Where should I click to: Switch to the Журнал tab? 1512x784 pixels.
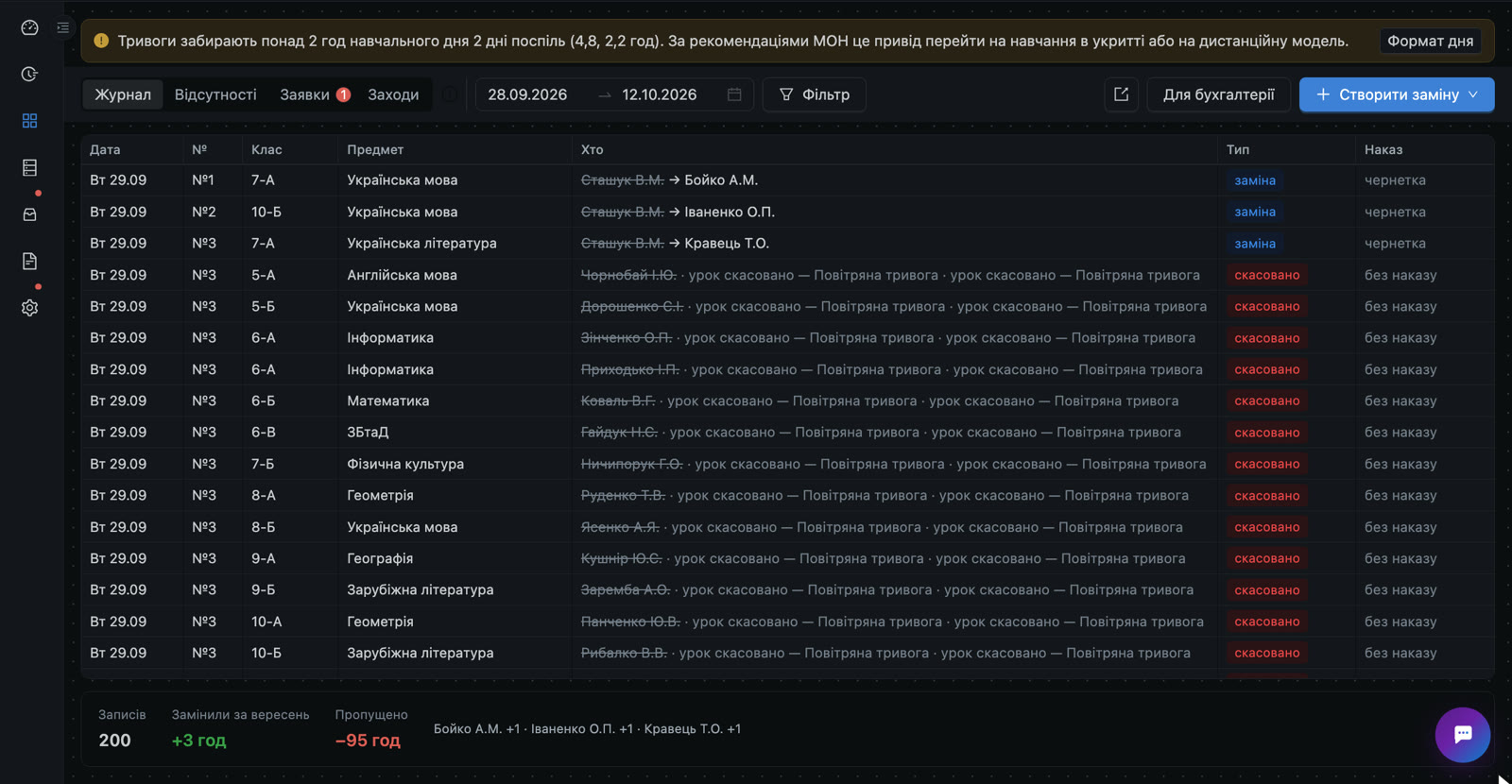tap(123, 94)
